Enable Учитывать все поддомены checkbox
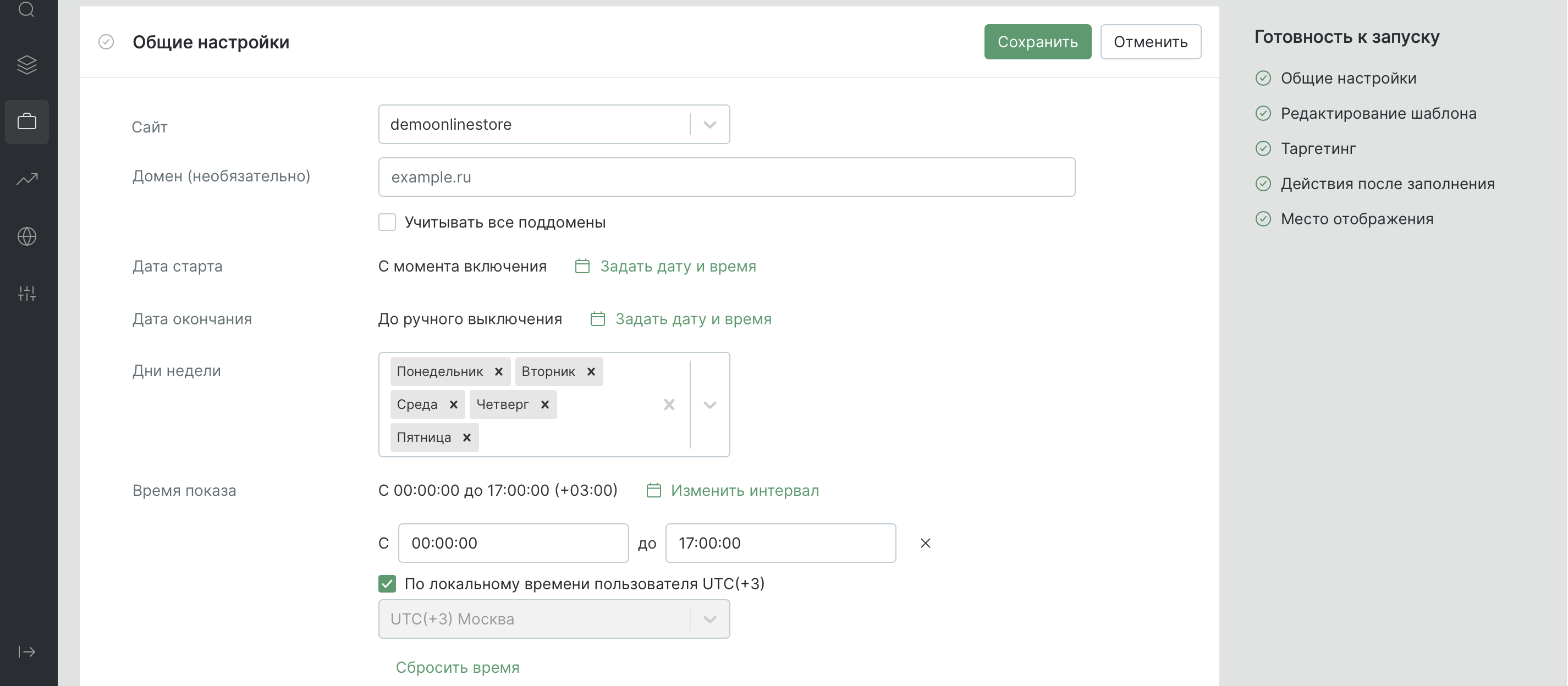The width and height of the screenshot is (1568, 686). point(387,222)
